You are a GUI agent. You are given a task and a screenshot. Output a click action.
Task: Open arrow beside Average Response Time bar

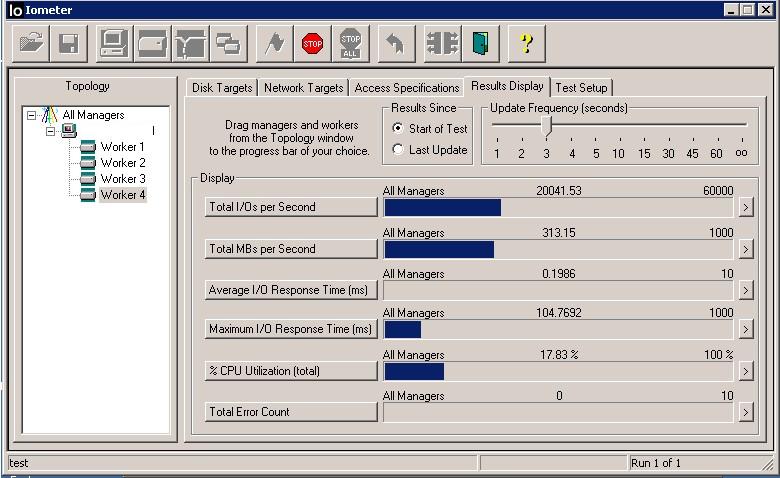click(745, 290)
